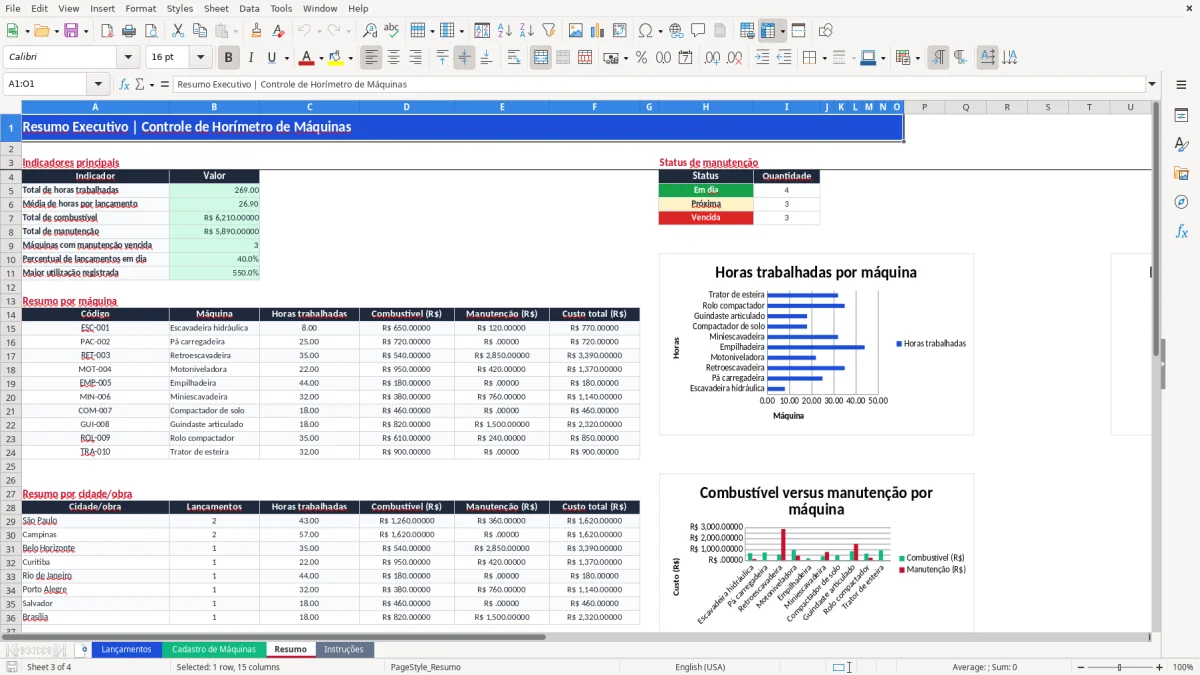The image size is (1200, 675).
Task: Switch to the Lançamentos sheet tab
Action: (126, 649)
